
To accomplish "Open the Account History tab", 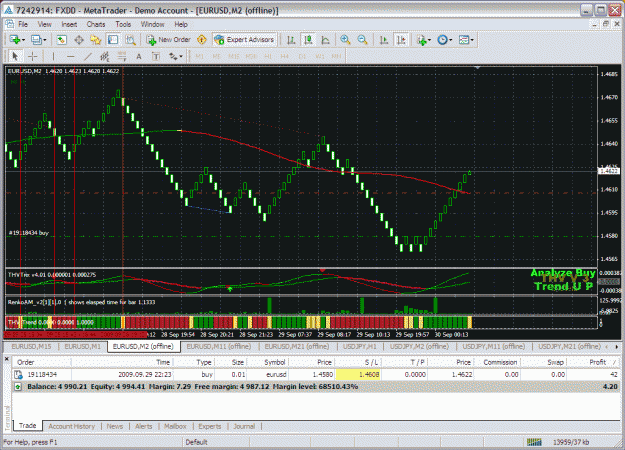I will tap(71, 426).
